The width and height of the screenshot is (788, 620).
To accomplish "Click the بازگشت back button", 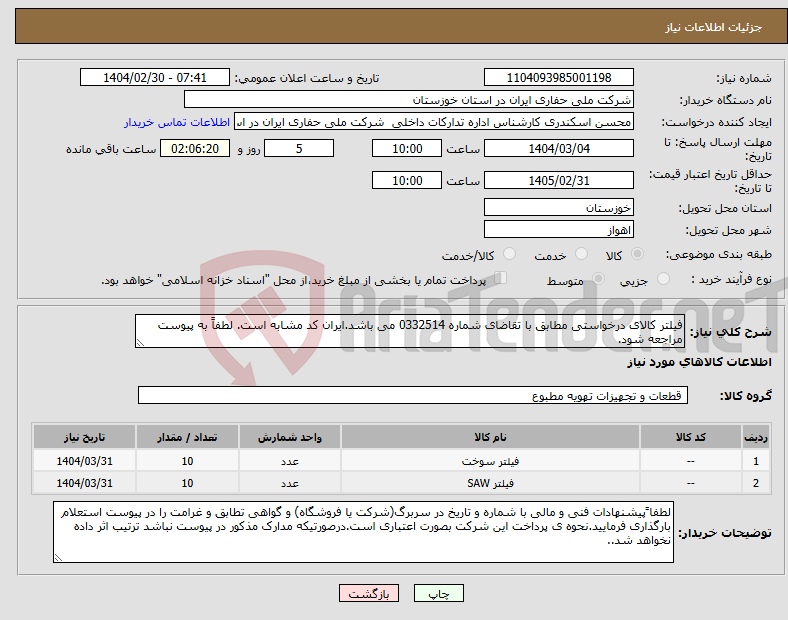I will [369, 593].
